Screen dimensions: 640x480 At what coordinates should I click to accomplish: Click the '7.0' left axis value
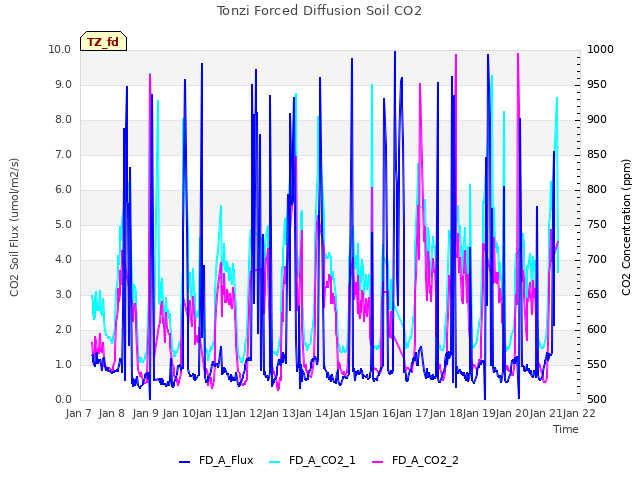tap(63, 155)
